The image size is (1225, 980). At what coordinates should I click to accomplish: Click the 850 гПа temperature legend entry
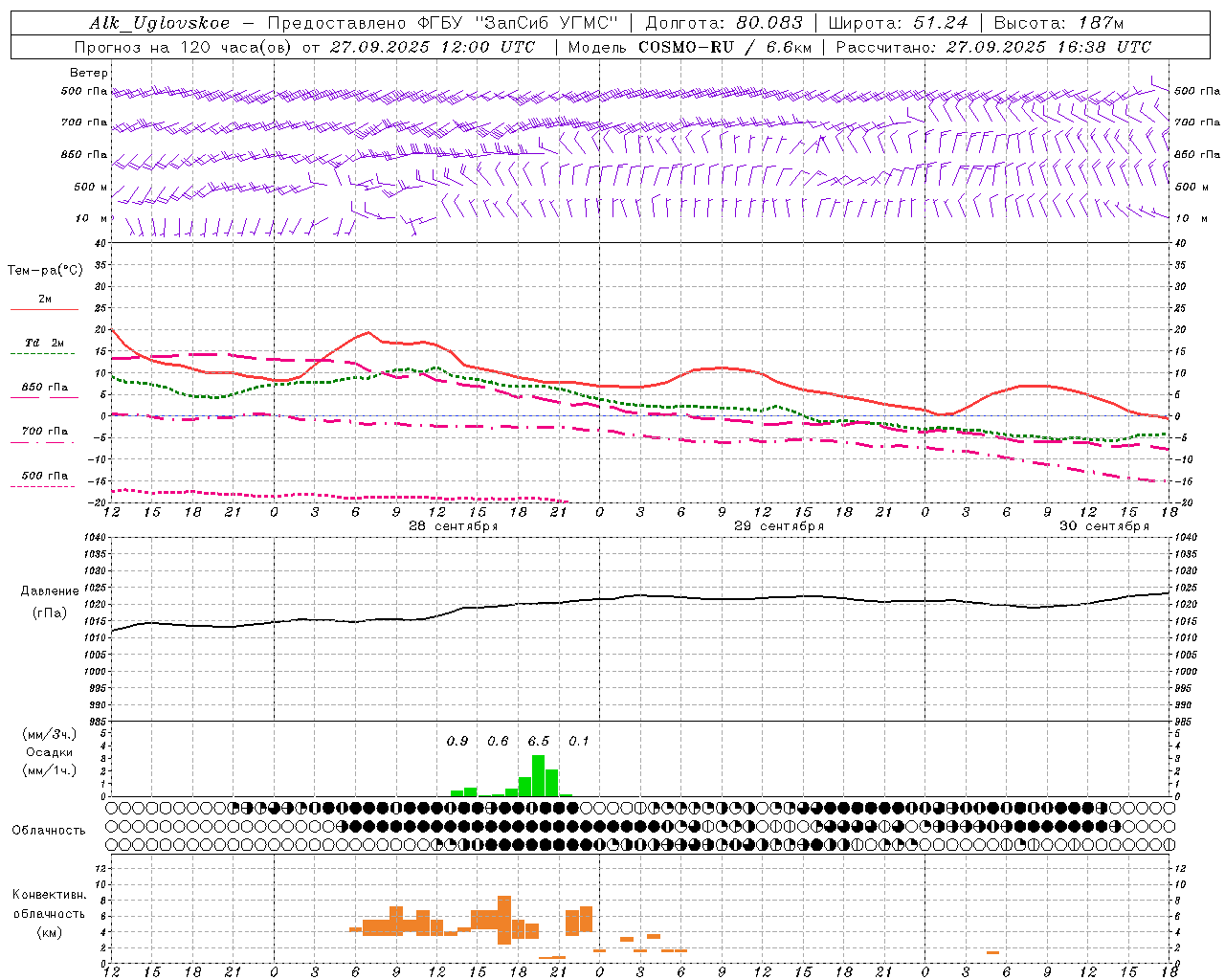[x=44, y=388]
